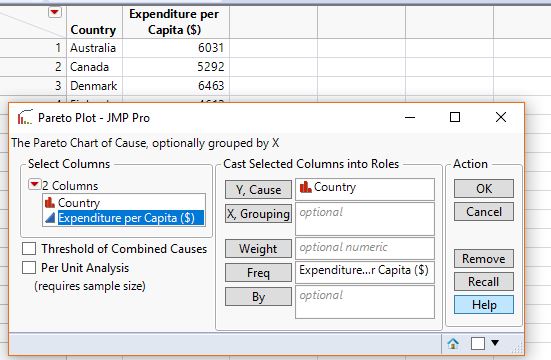This screenshot has width=551, height=360.
Task: Click the home window icon in status bar
Action: (x=453, y=343)
